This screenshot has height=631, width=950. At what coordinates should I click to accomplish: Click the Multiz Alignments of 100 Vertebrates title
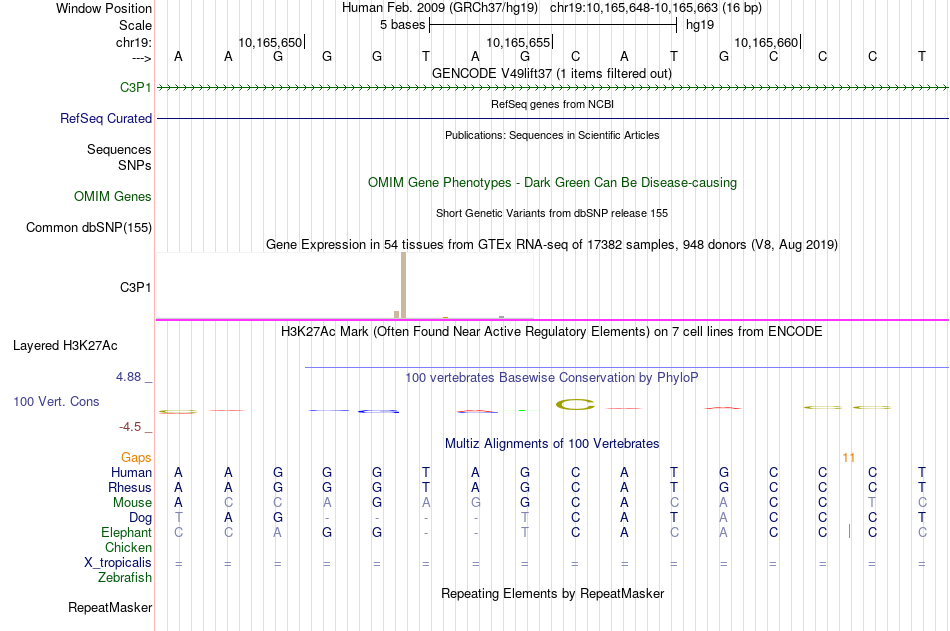pyautogui.click(x=552, y=444)
